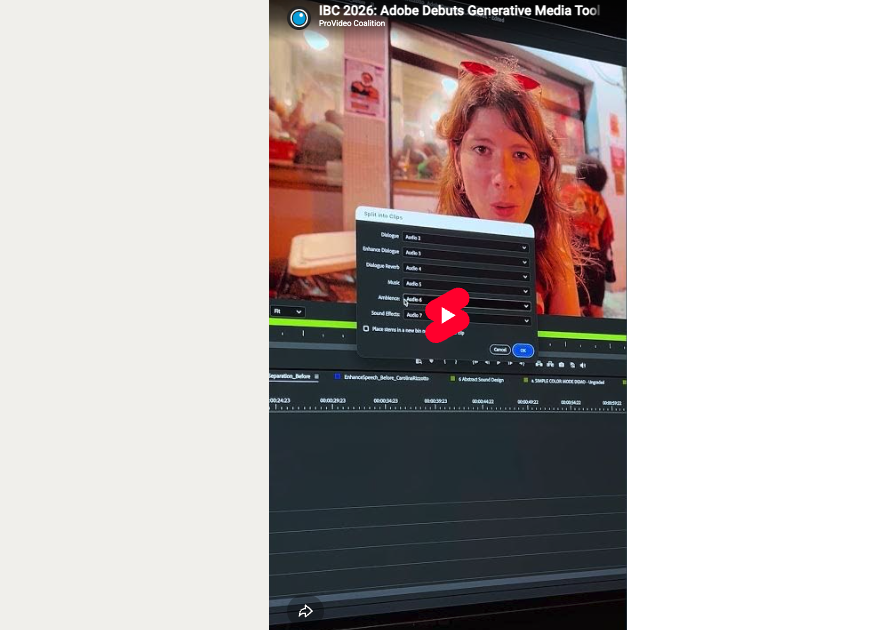Play the YouTube Shorts video
This screenshot has height=630, width=888.
tap(447, 315)
